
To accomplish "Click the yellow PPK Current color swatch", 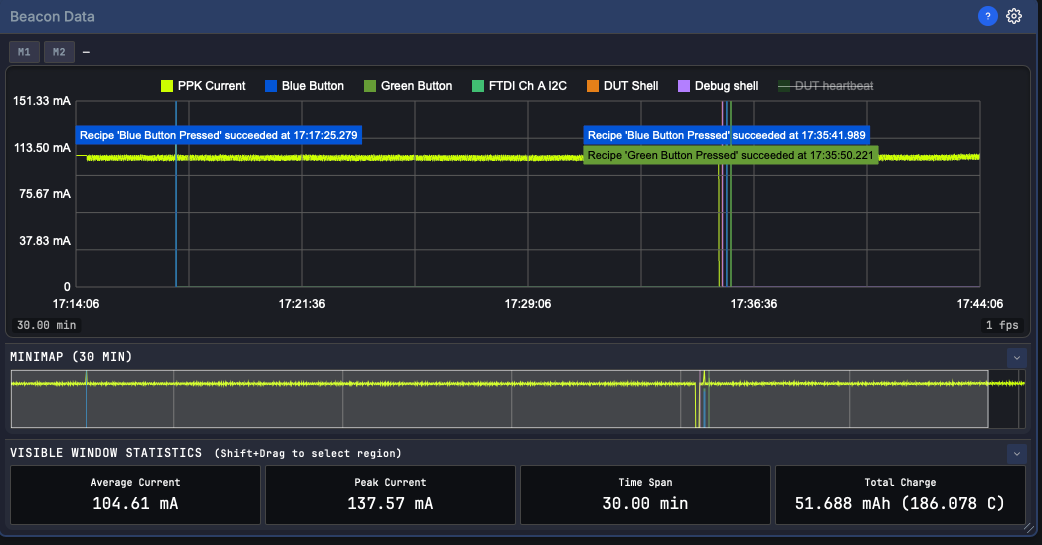I will (167, 86).
